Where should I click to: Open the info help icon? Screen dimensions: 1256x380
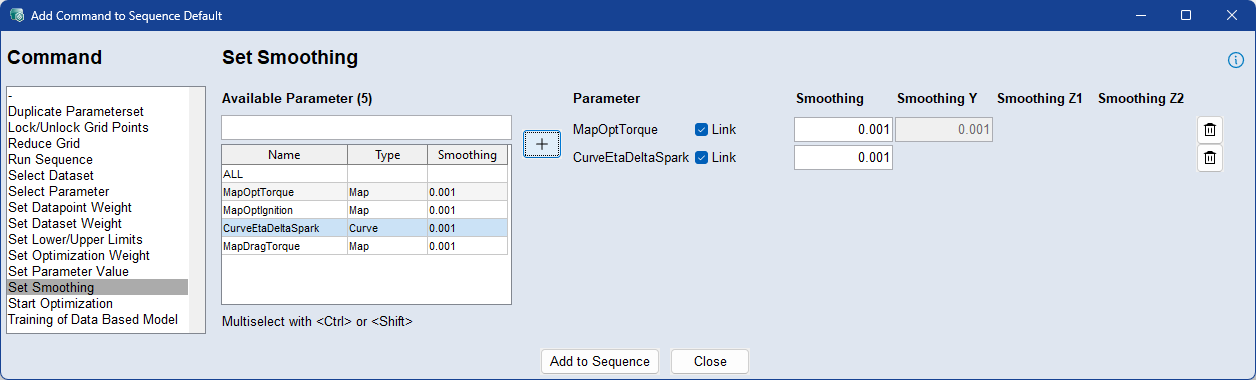pyautogui.click(x=1235, y=60)
